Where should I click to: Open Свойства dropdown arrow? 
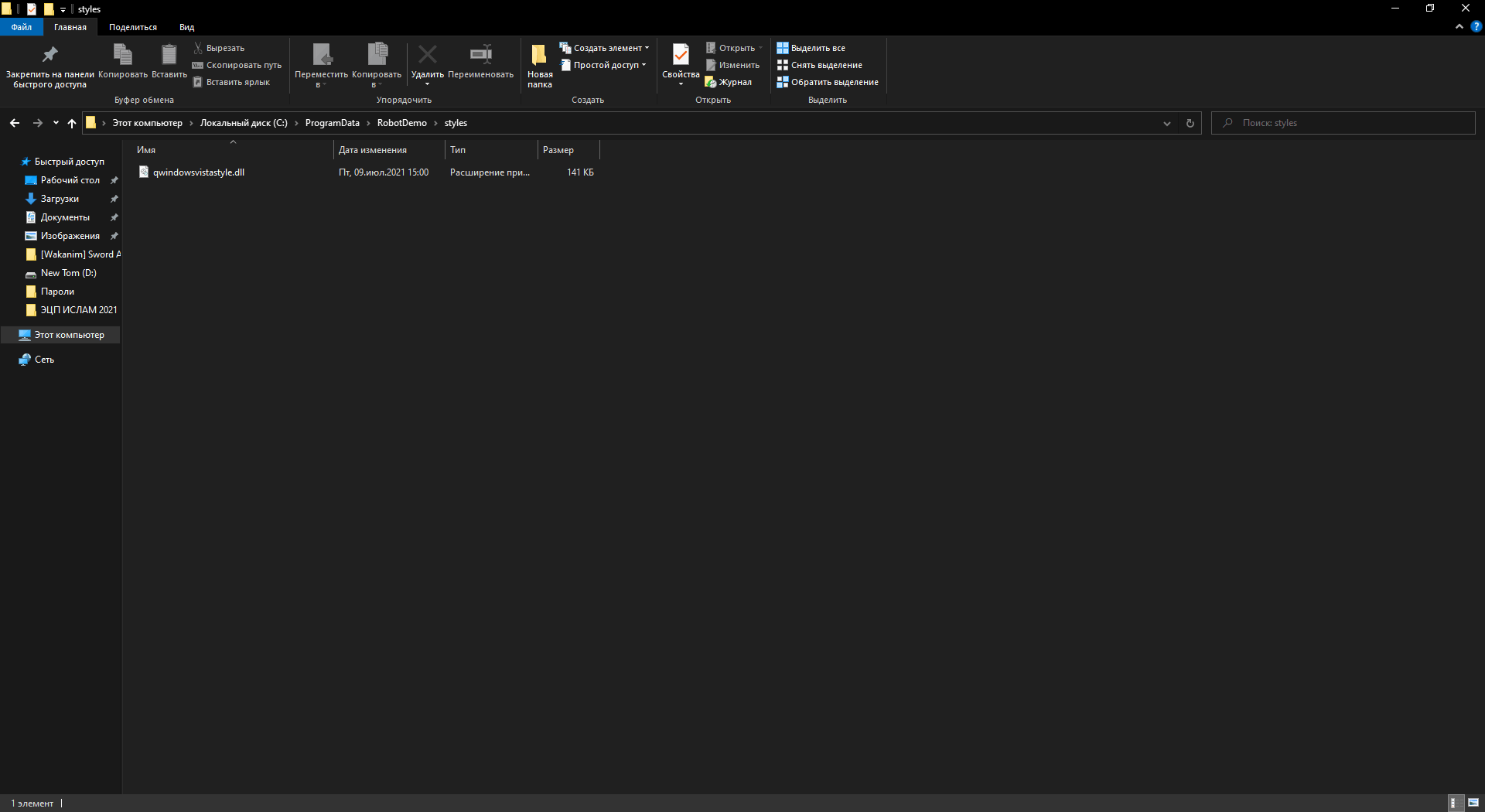point(681,84)
